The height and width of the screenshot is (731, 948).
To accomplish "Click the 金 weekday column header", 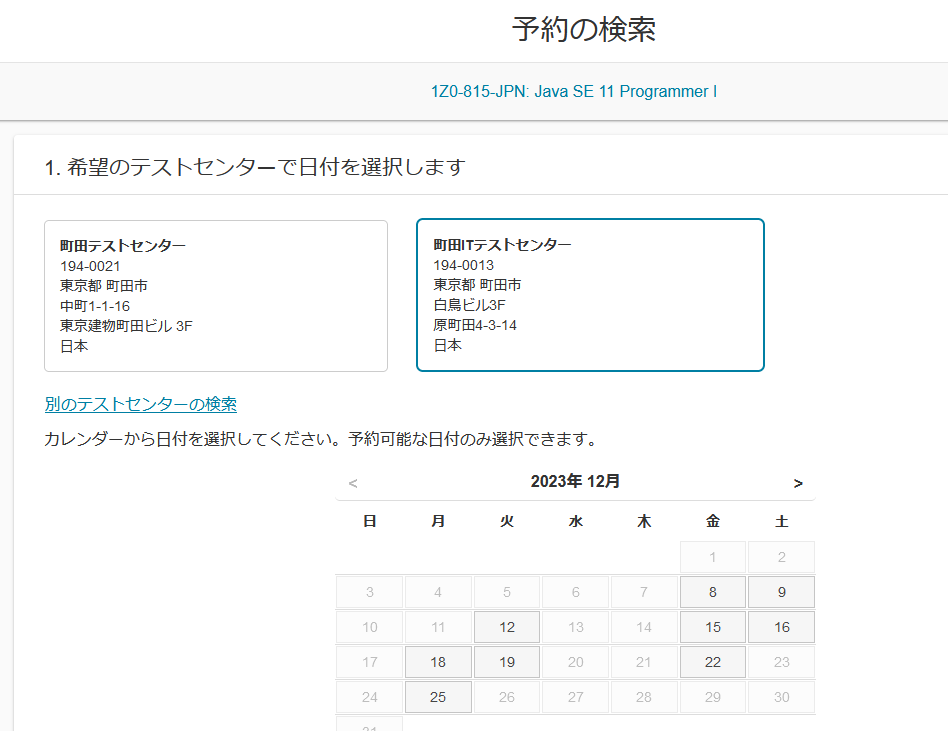I will (712, 521).
